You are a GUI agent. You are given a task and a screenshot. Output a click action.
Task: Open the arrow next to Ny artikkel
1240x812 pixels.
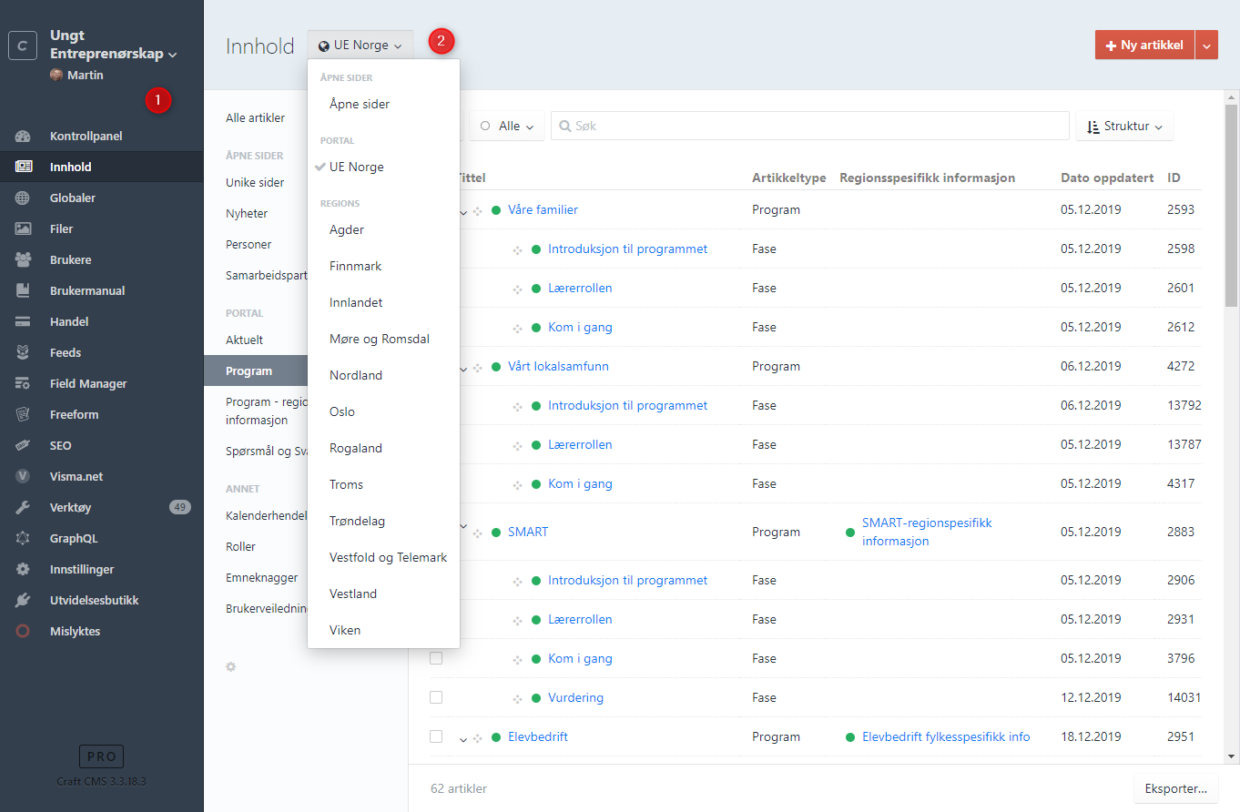tap(1207, 45)
